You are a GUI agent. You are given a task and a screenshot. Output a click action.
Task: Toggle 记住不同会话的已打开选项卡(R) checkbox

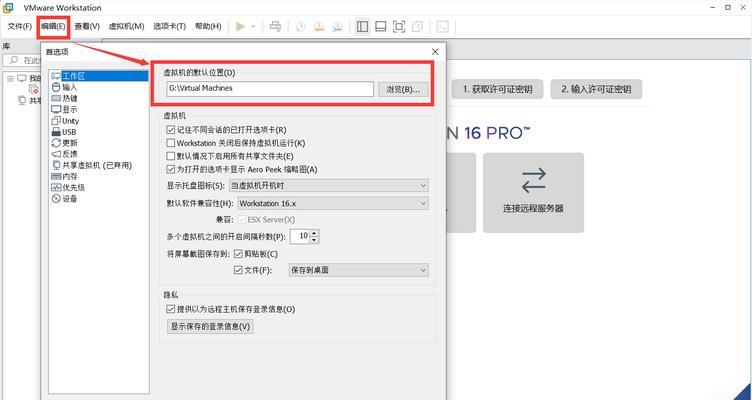click(x=170, y=130)
